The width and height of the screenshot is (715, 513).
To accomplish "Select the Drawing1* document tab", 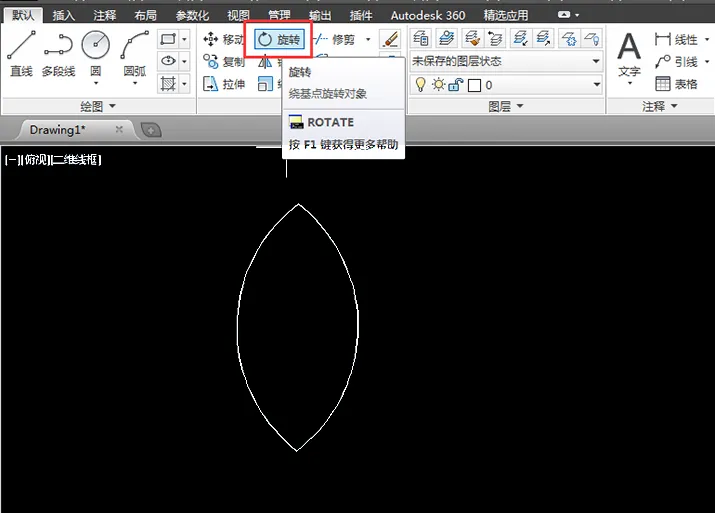I will pos(57,130).
